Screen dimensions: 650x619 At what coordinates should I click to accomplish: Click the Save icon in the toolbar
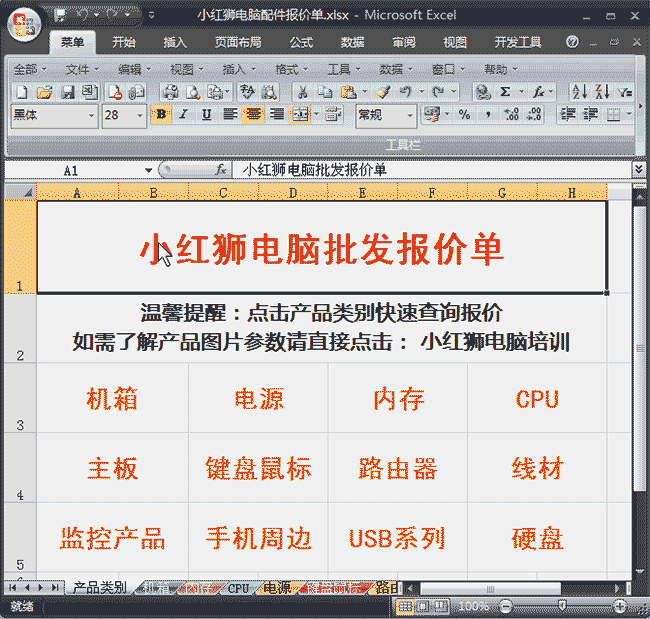click(x=67, y=92)
